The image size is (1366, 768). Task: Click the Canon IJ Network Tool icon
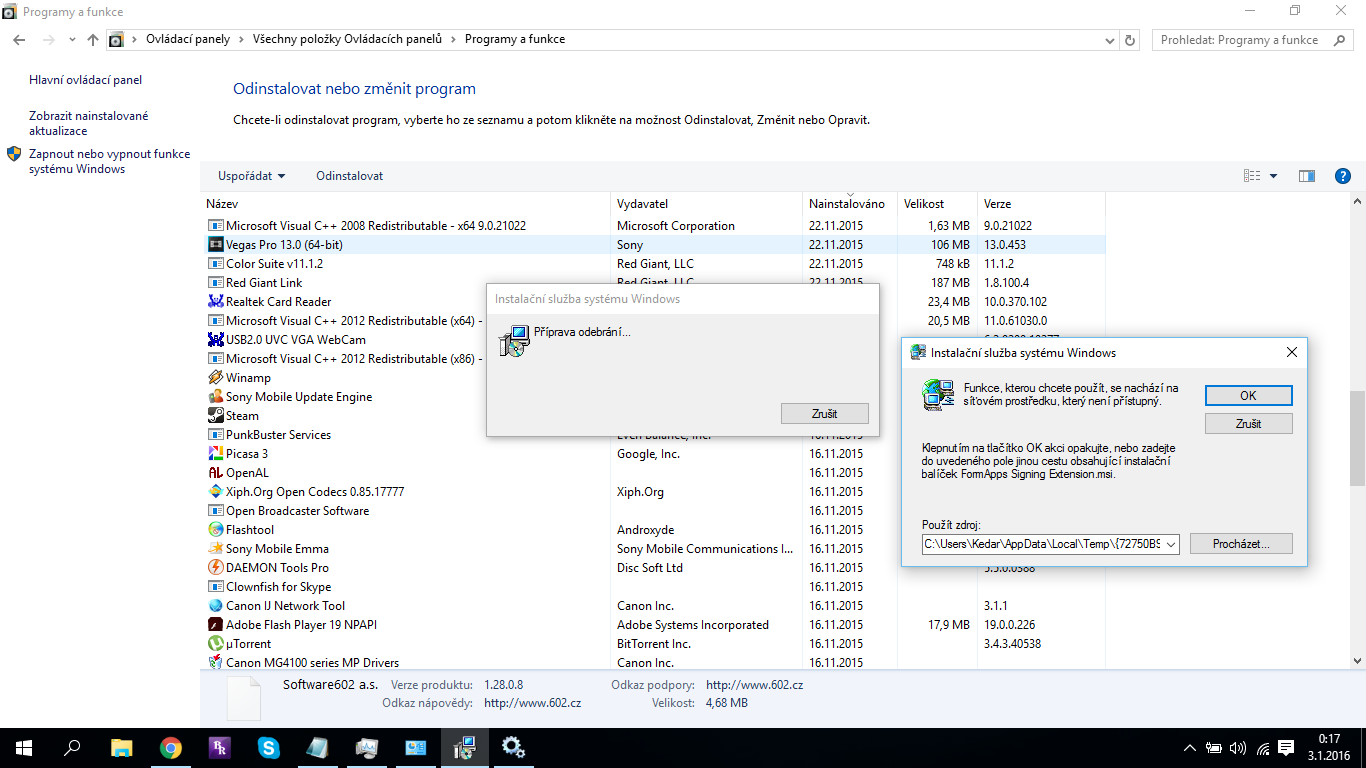215,606
